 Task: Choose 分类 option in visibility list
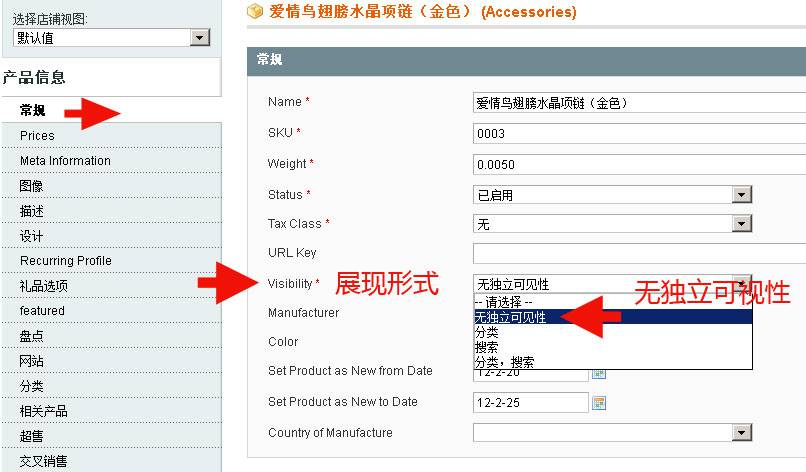[x=613, y=332]
